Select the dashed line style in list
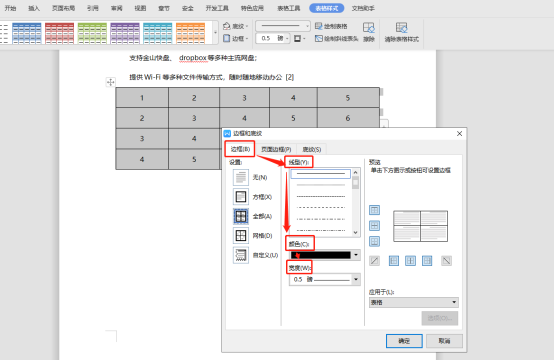 pos(320,207)
